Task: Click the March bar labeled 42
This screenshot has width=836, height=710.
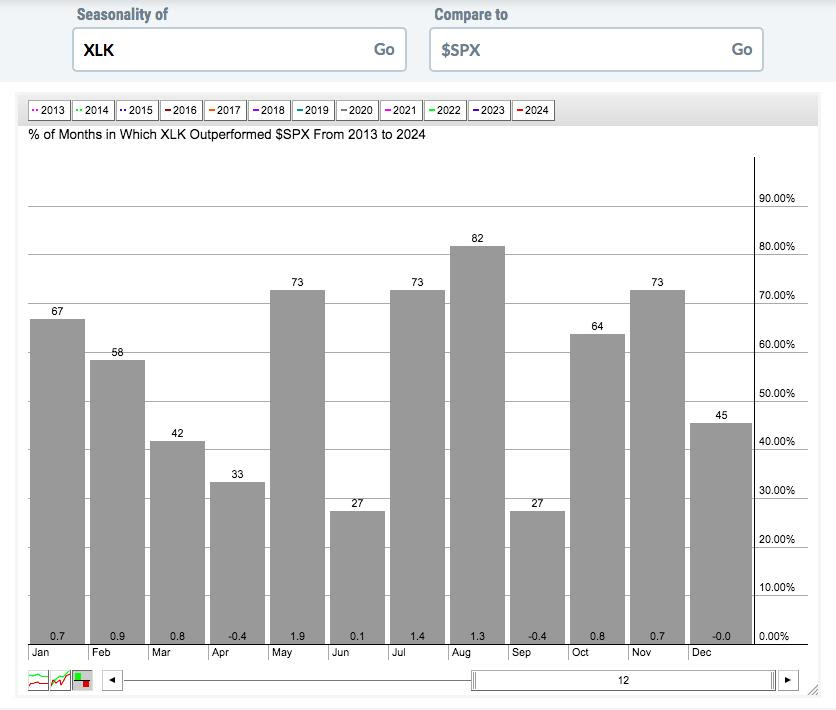Action: (177, 542)
